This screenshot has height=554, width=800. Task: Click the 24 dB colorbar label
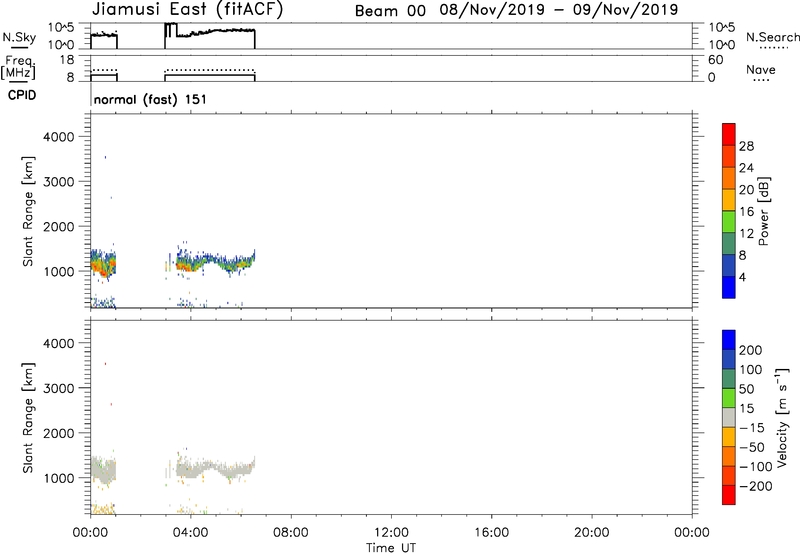[746, 168]
